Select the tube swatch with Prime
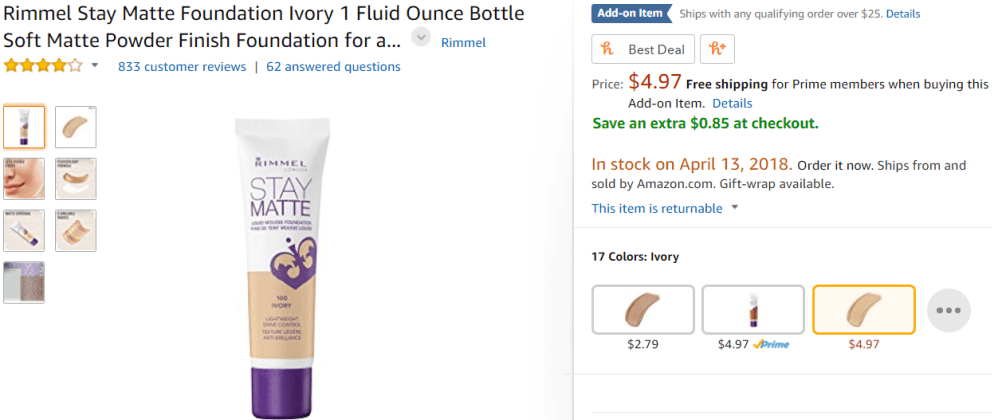The width and height of the screenshot is (998, 420). point(752,309)
